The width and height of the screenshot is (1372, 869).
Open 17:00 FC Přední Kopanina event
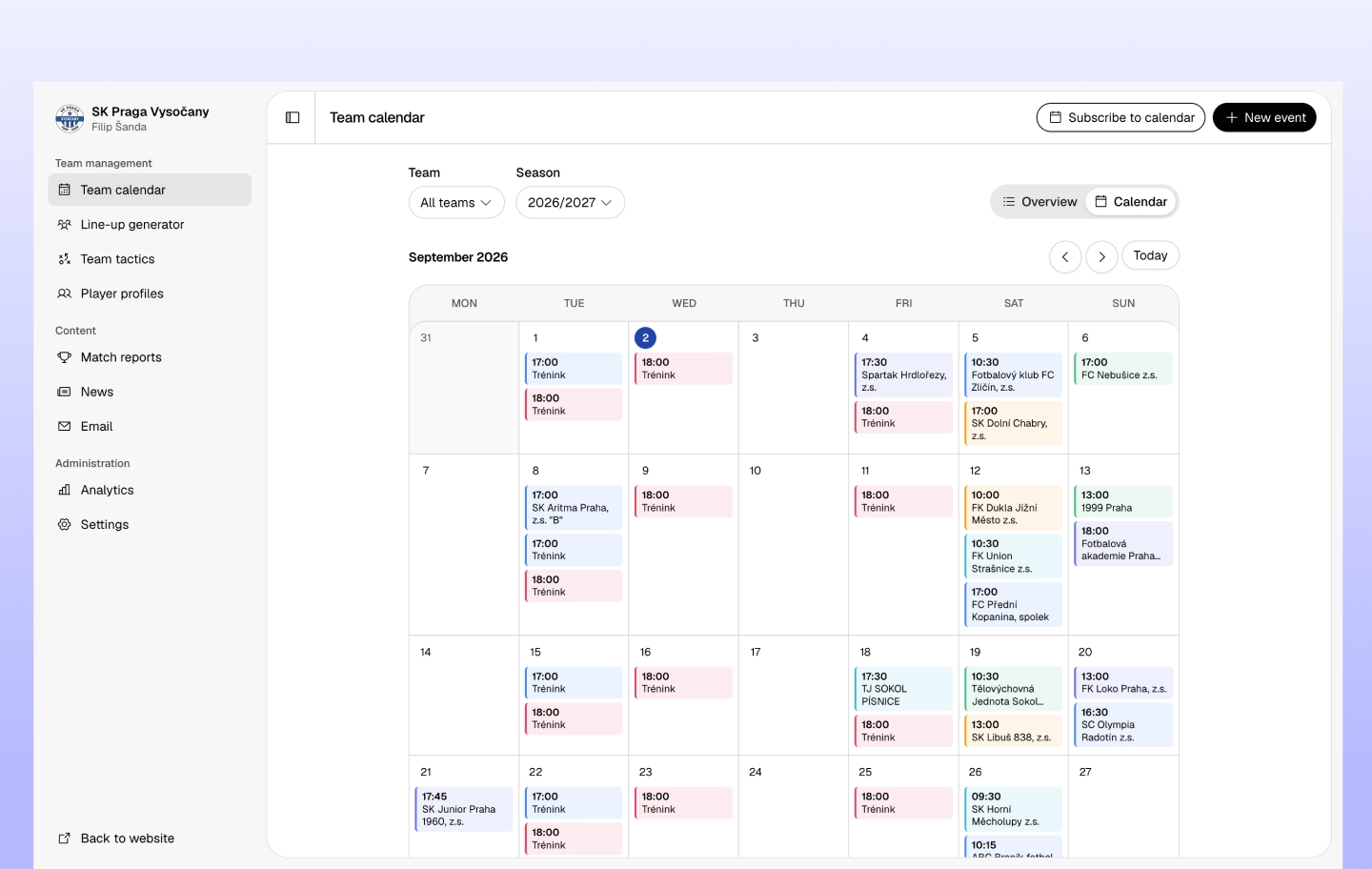[1013, 604]
